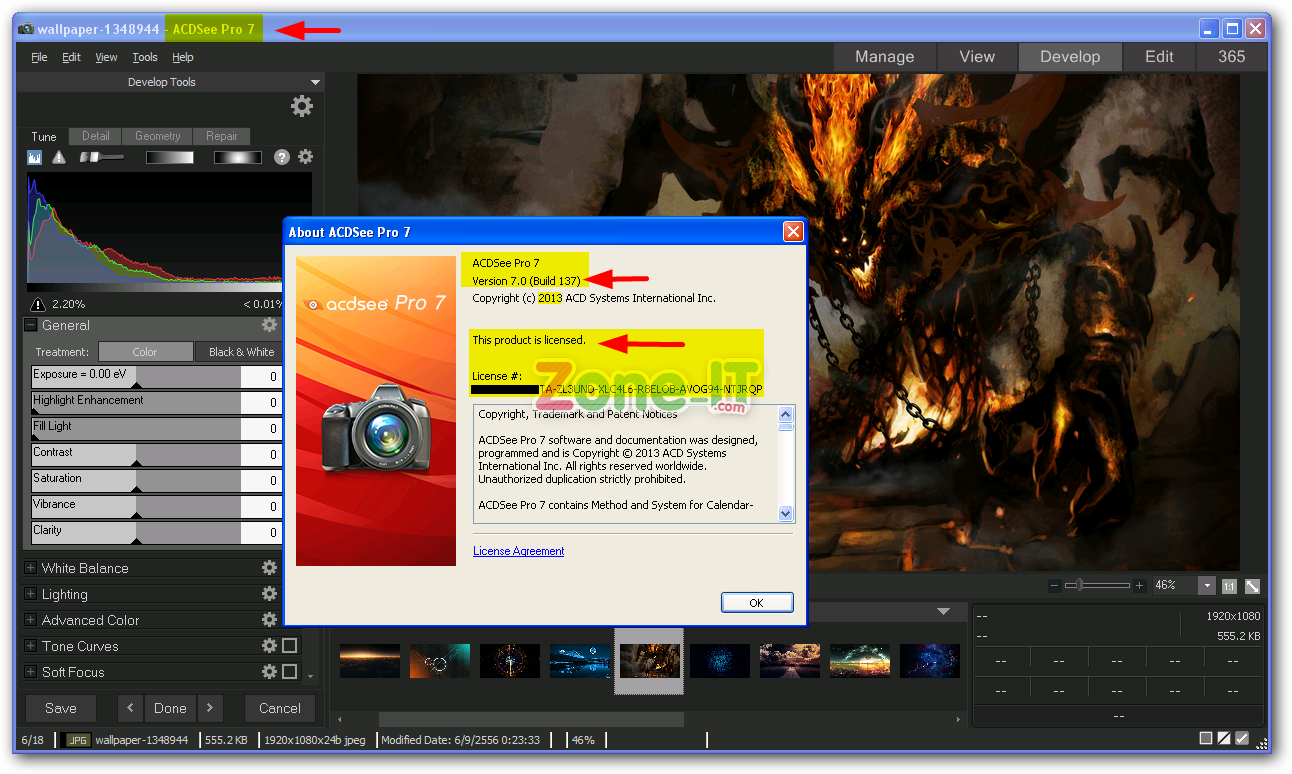Click the Done button
The width and height of the screenshot is (1292, 774).
[170, 708]
